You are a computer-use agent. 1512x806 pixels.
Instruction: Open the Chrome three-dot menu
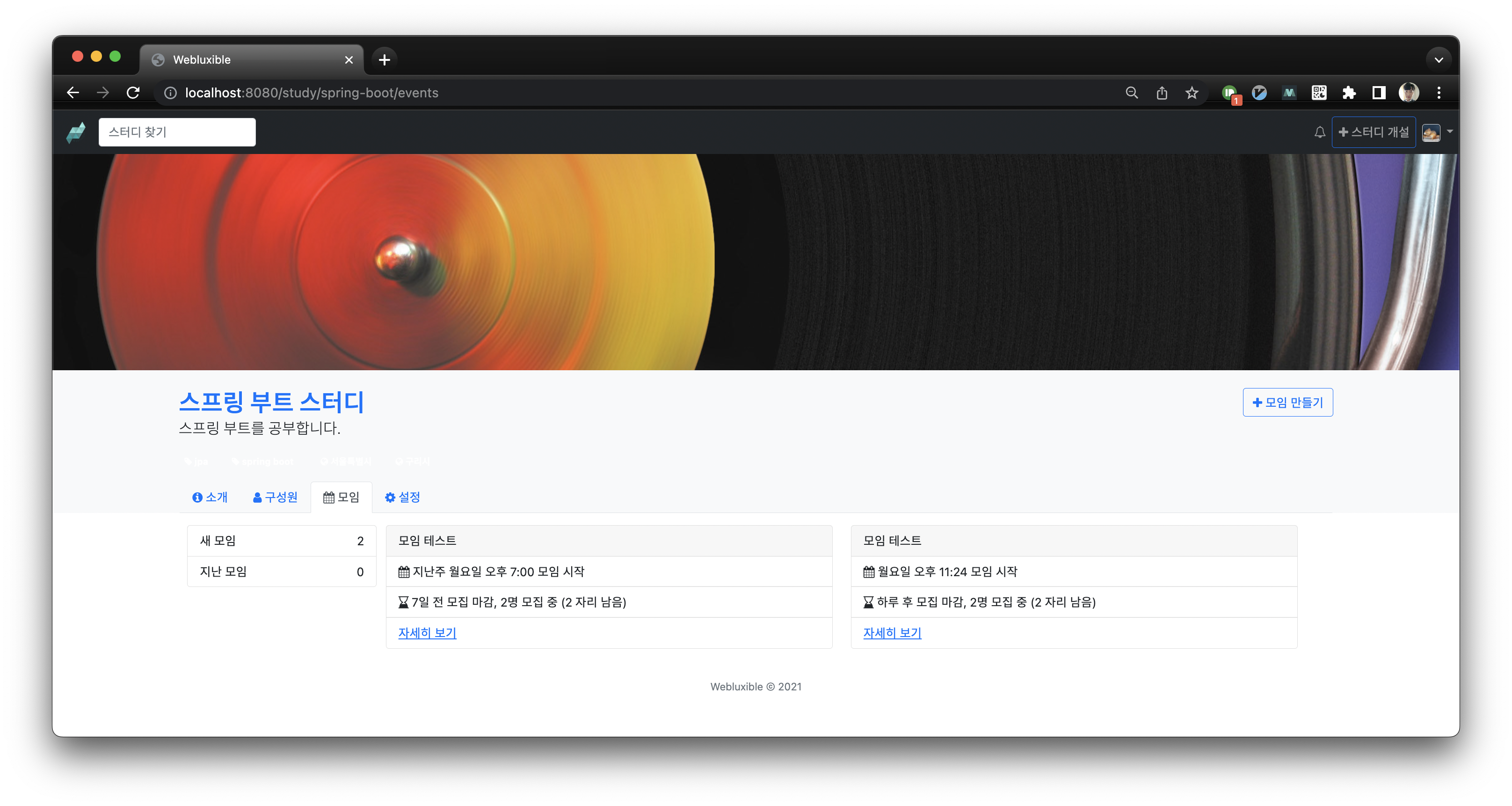(1439, 93)
